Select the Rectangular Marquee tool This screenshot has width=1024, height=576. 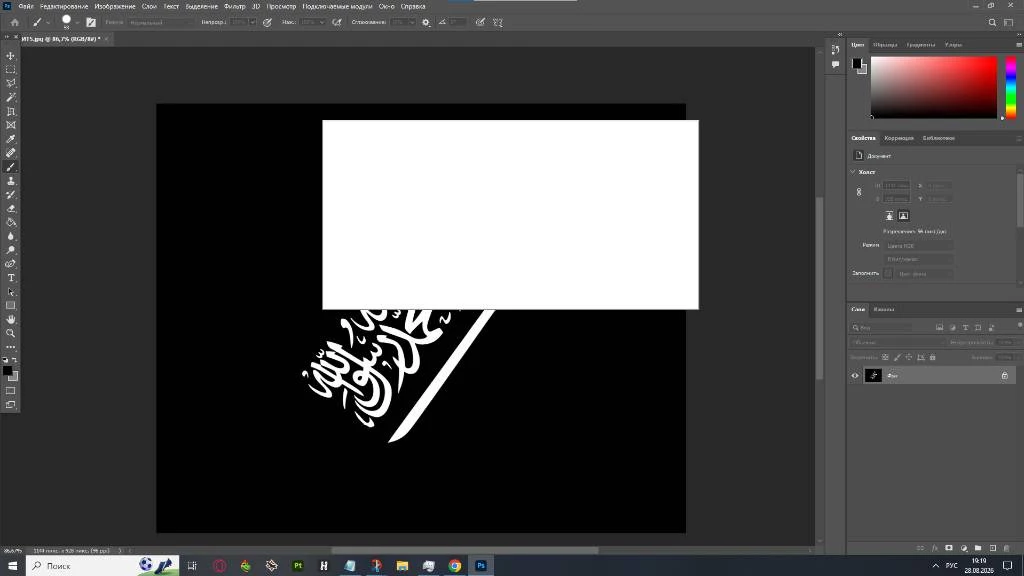(x=10, y=69)
